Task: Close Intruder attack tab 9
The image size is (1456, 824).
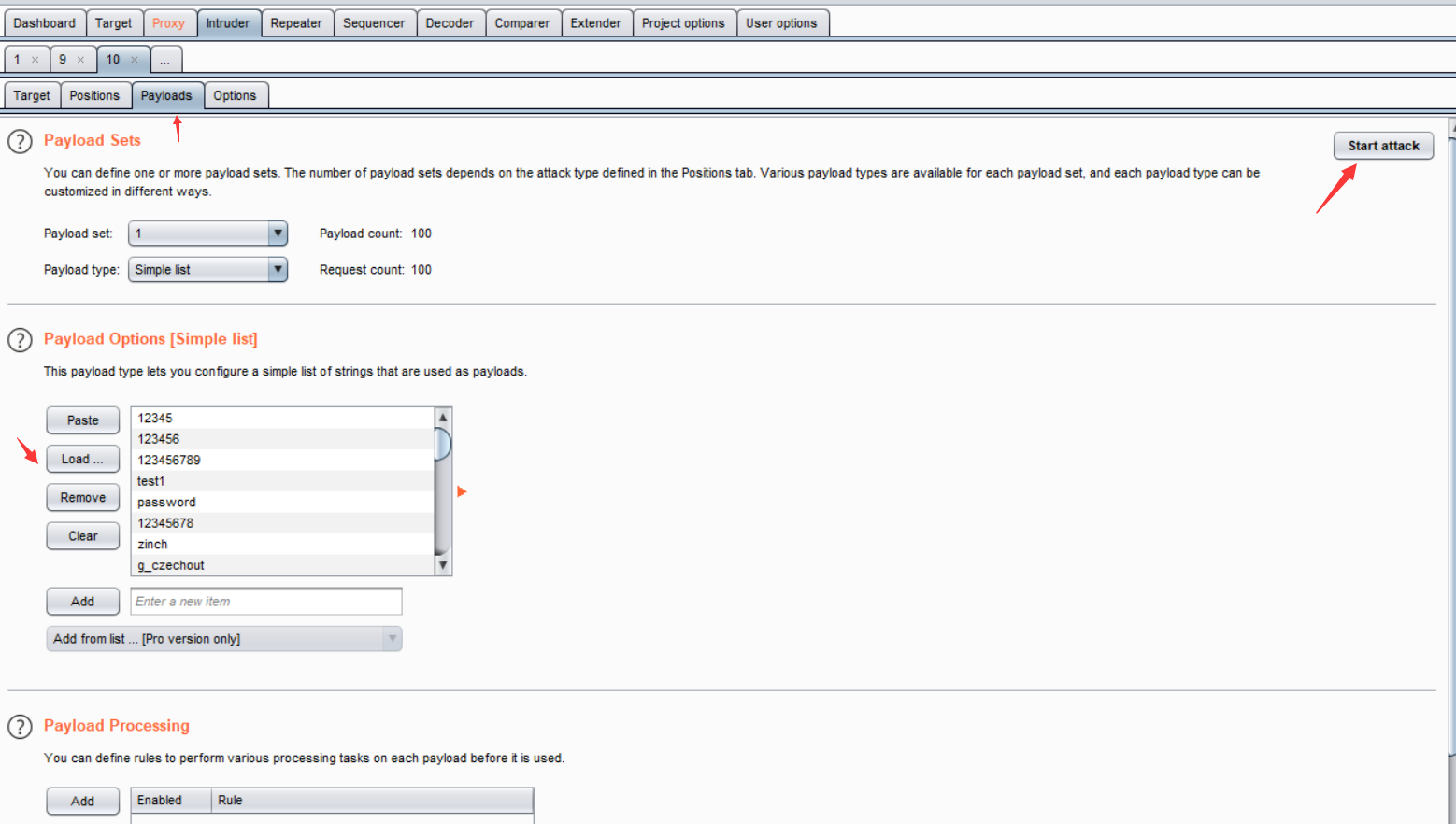Action: pyautogui.click(x=80, y=60)
